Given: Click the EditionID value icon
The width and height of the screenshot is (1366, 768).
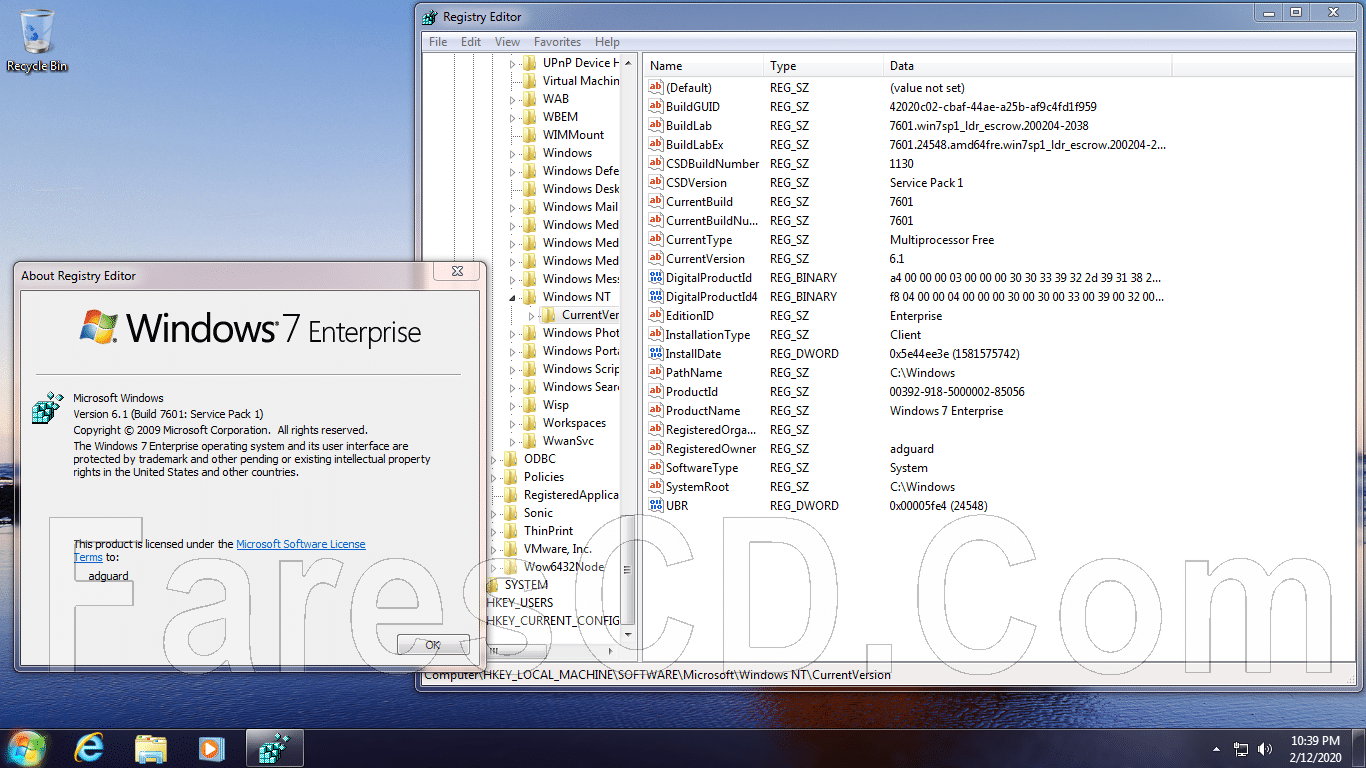Looking at the screenshot, I should (656, 316).
